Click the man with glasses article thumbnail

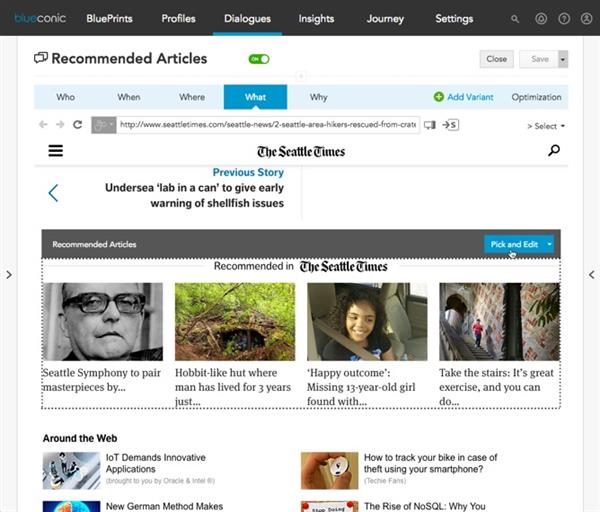[103, 321]
